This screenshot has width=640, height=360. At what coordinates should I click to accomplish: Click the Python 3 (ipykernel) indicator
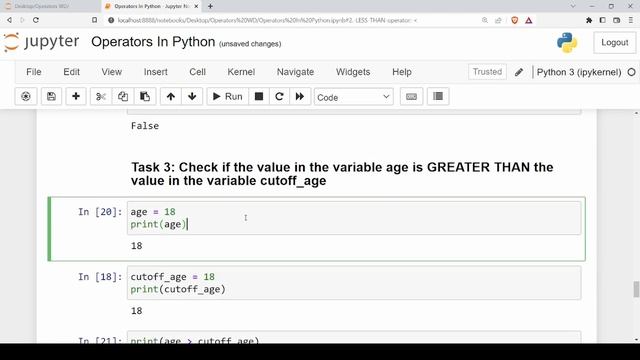579,72
